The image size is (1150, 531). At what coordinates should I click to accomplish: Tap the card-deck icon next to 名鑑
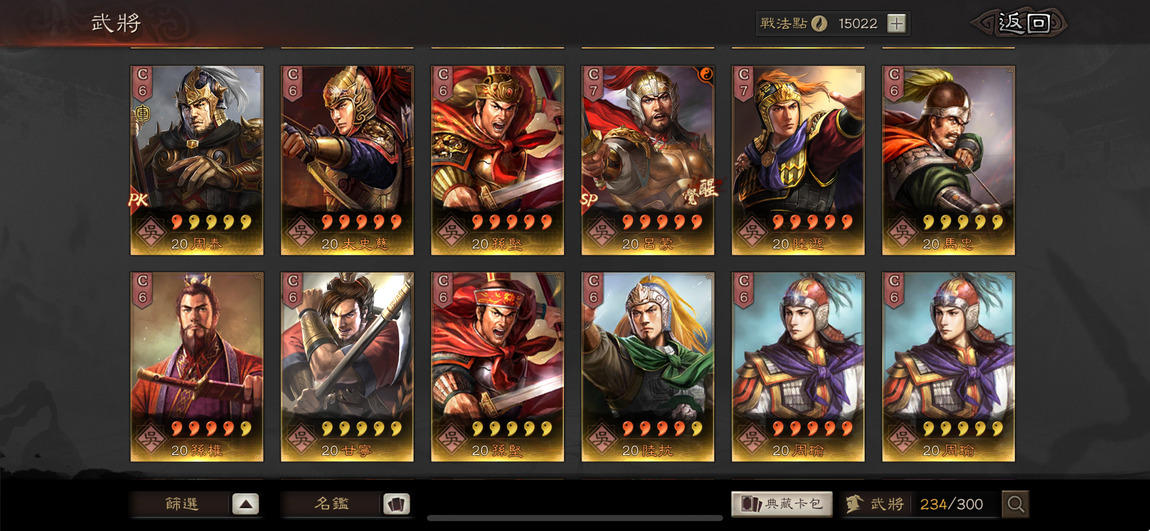(x=396, y=504)
